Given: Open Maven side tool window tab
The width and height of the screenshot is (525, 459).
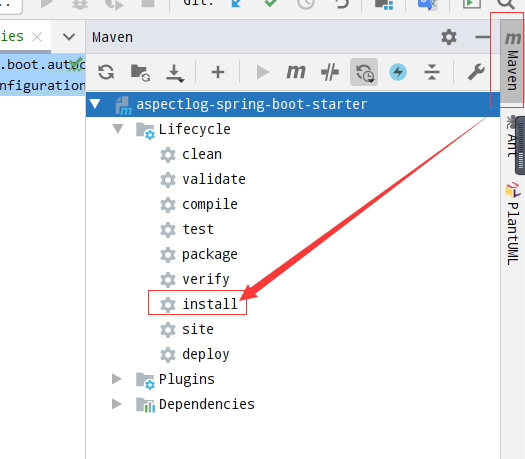Looking at the screenshot, I should [x=512, y=62].
